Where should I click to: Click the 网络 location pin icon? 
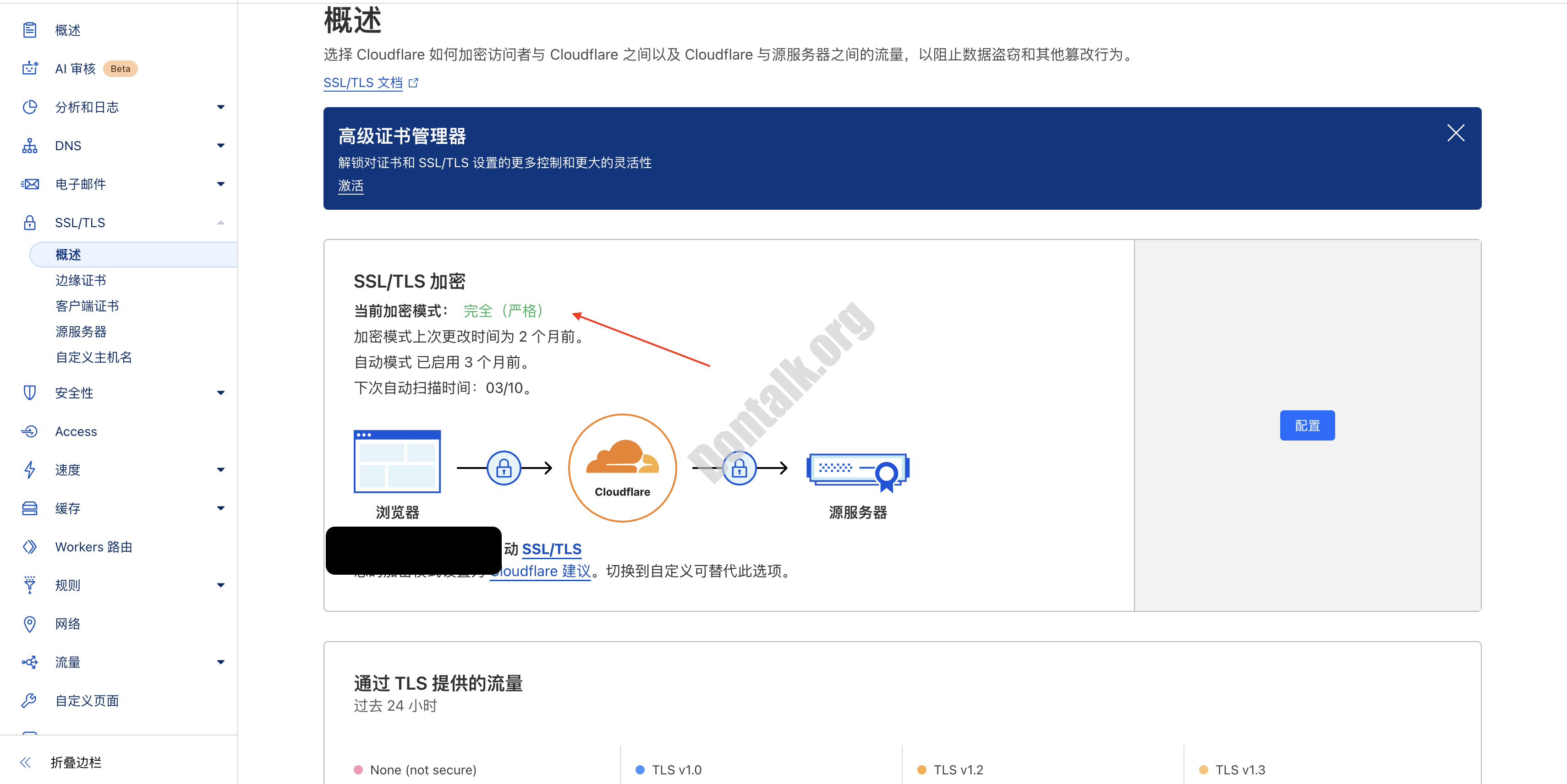(x=30, y=624)
